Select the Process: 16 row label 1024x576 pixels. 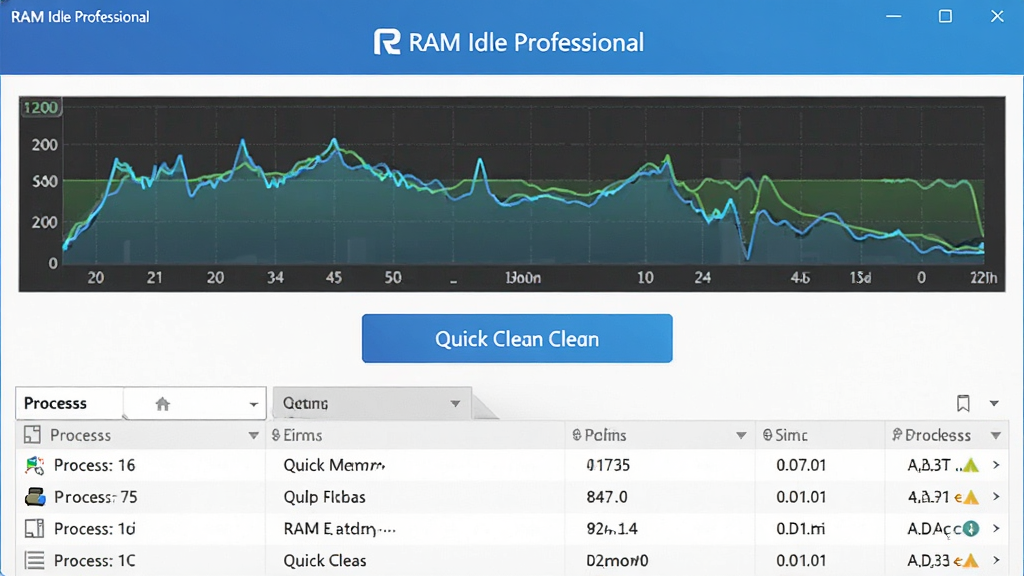point(94,465)
